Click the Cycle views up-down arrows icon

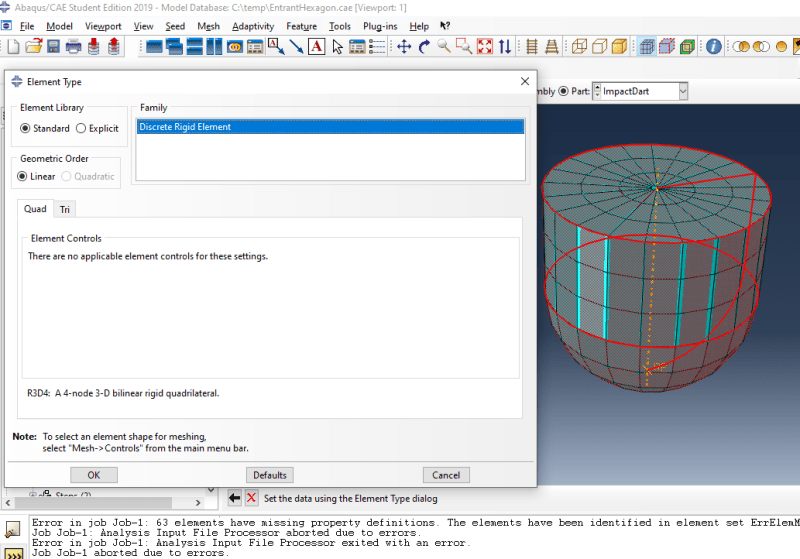(505, 47)
